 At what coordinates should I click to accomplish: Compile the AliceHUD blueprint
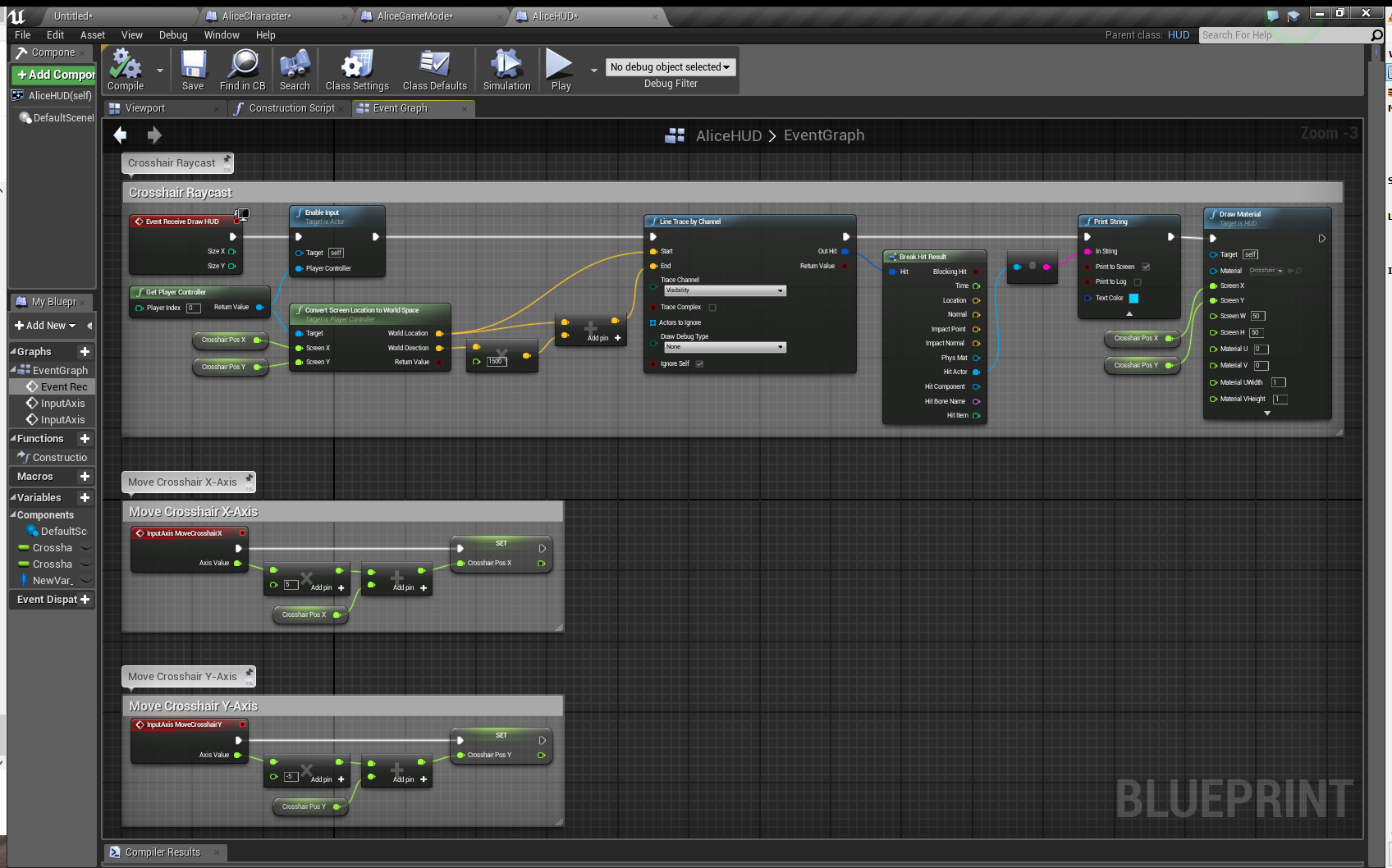126,70
